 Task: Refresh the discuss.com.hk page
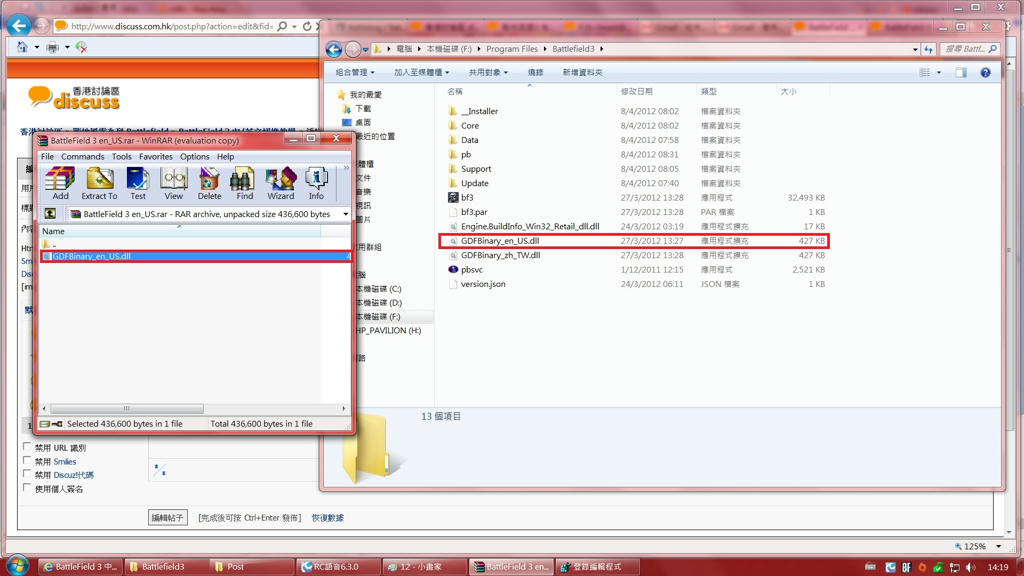pos(307,26)
